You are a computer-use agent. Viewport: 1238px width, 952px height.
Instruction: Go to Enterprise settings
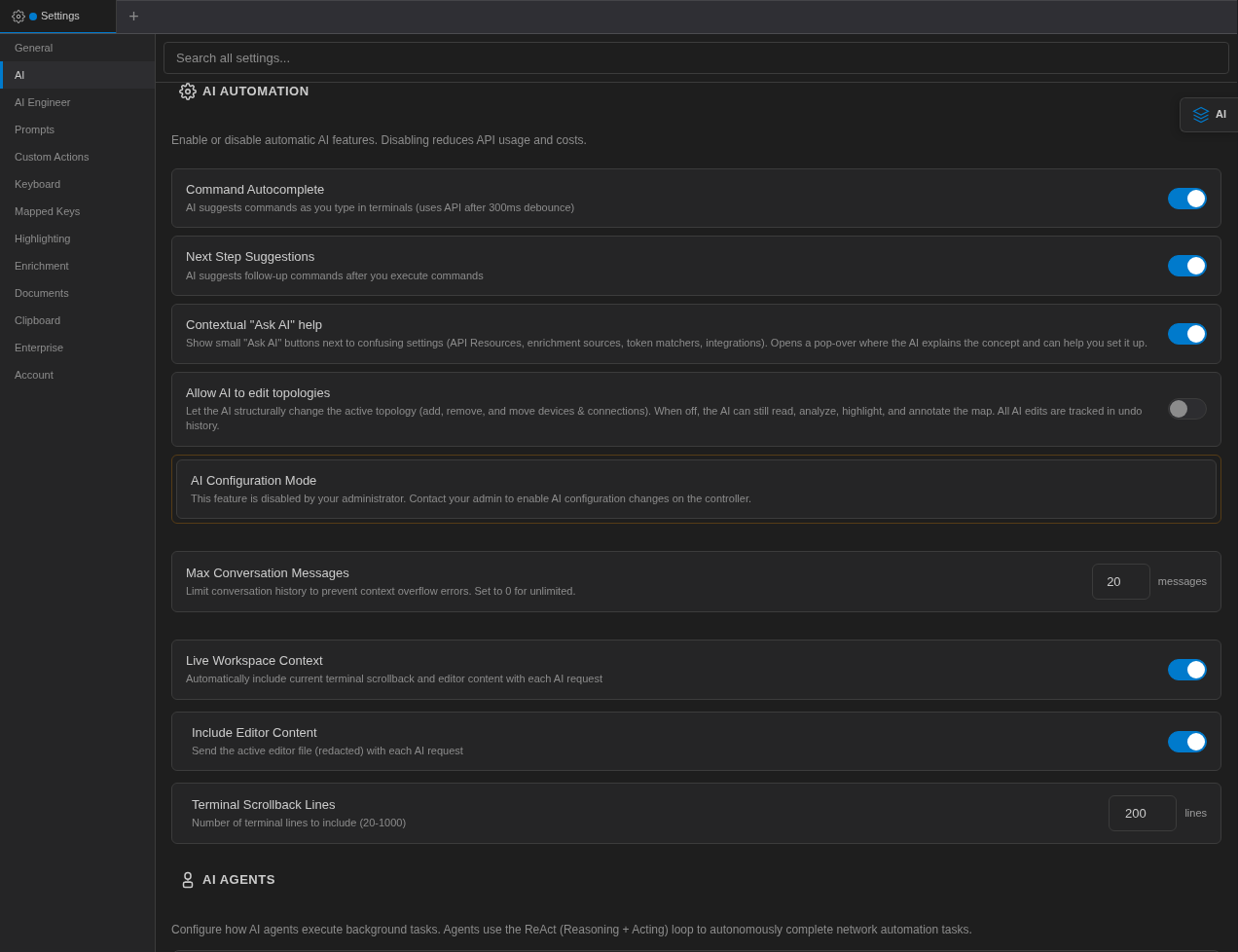[x=78, y=348]
